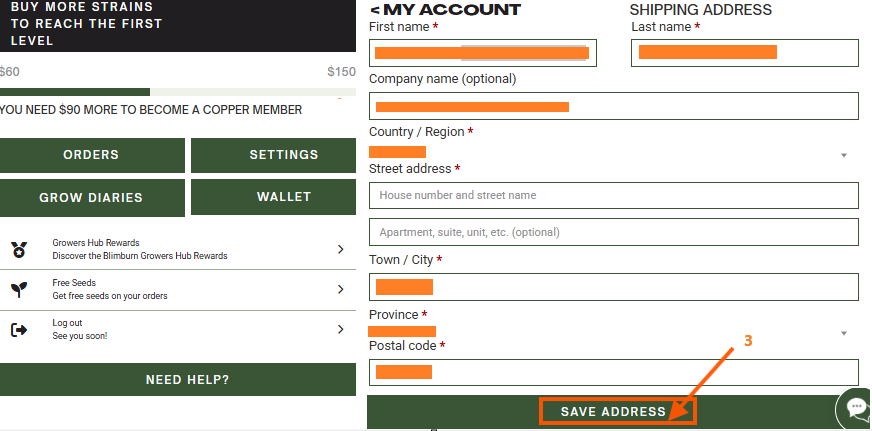Go back to My Account
The image size is (872, 431).
coord(445,9)
